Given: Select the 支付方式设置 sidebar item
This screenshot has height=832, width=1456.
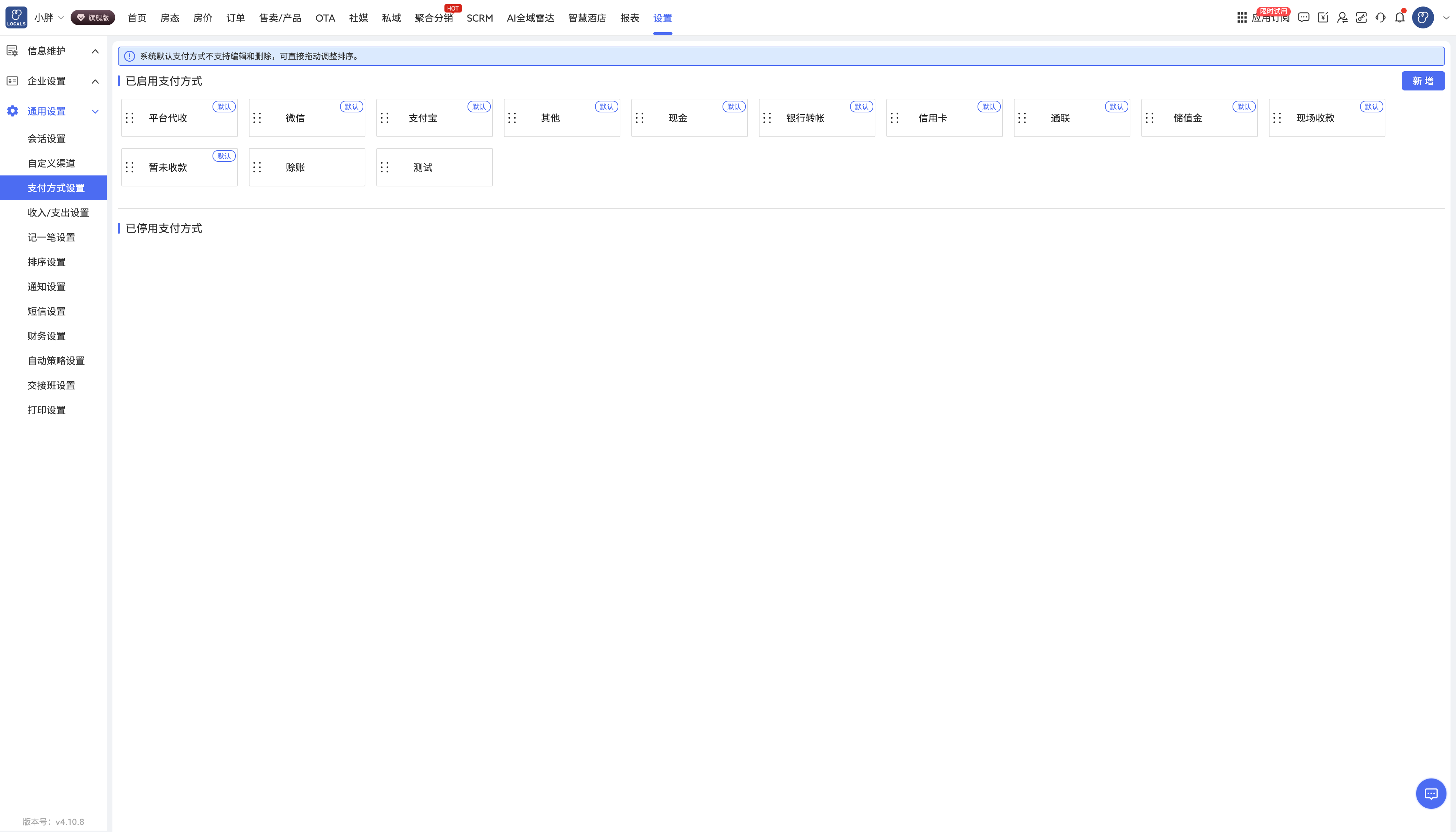Looking at the screenshot, I should 53,187.
